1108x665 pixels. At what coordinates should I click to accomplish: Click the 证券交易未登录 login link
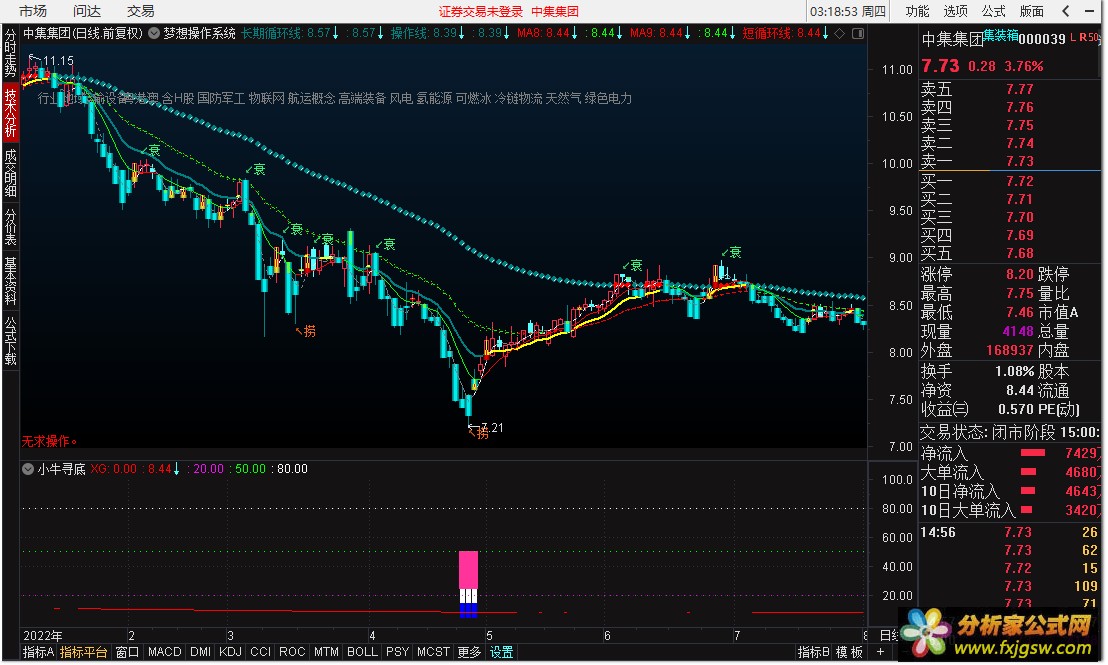[481, 11]
